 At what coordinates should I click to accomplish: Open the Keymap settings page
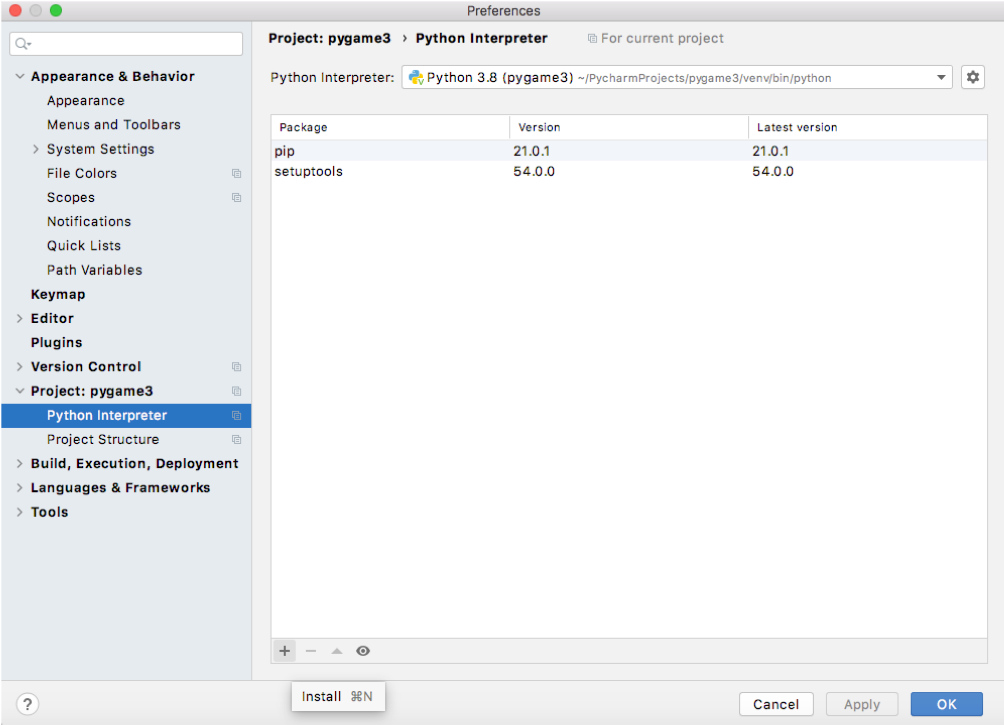coord(58,295)
